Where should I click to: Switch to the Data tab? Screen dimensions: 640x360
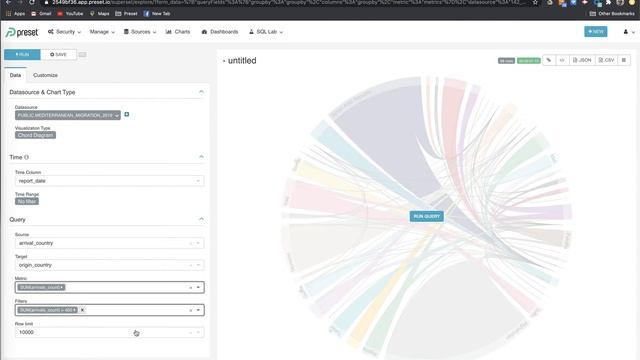coord(16,75)
